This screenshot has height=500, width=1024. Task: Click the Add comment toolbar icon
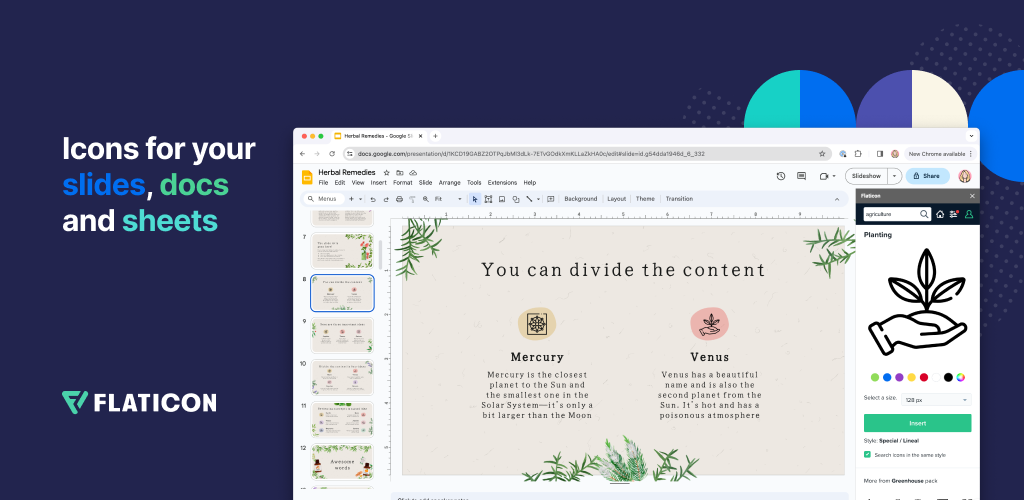[x=551, y=199]
